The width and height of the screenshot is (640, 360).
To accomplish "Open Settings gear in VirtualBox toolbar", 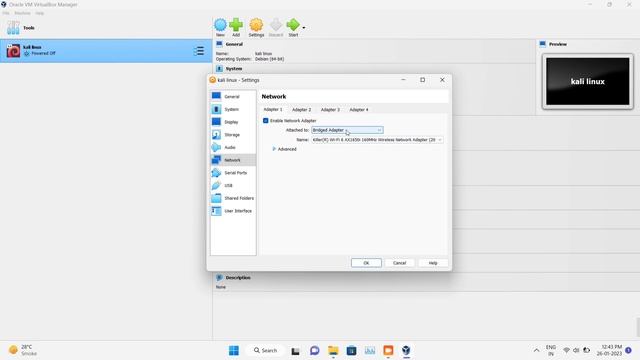I will tap(256, 27).
